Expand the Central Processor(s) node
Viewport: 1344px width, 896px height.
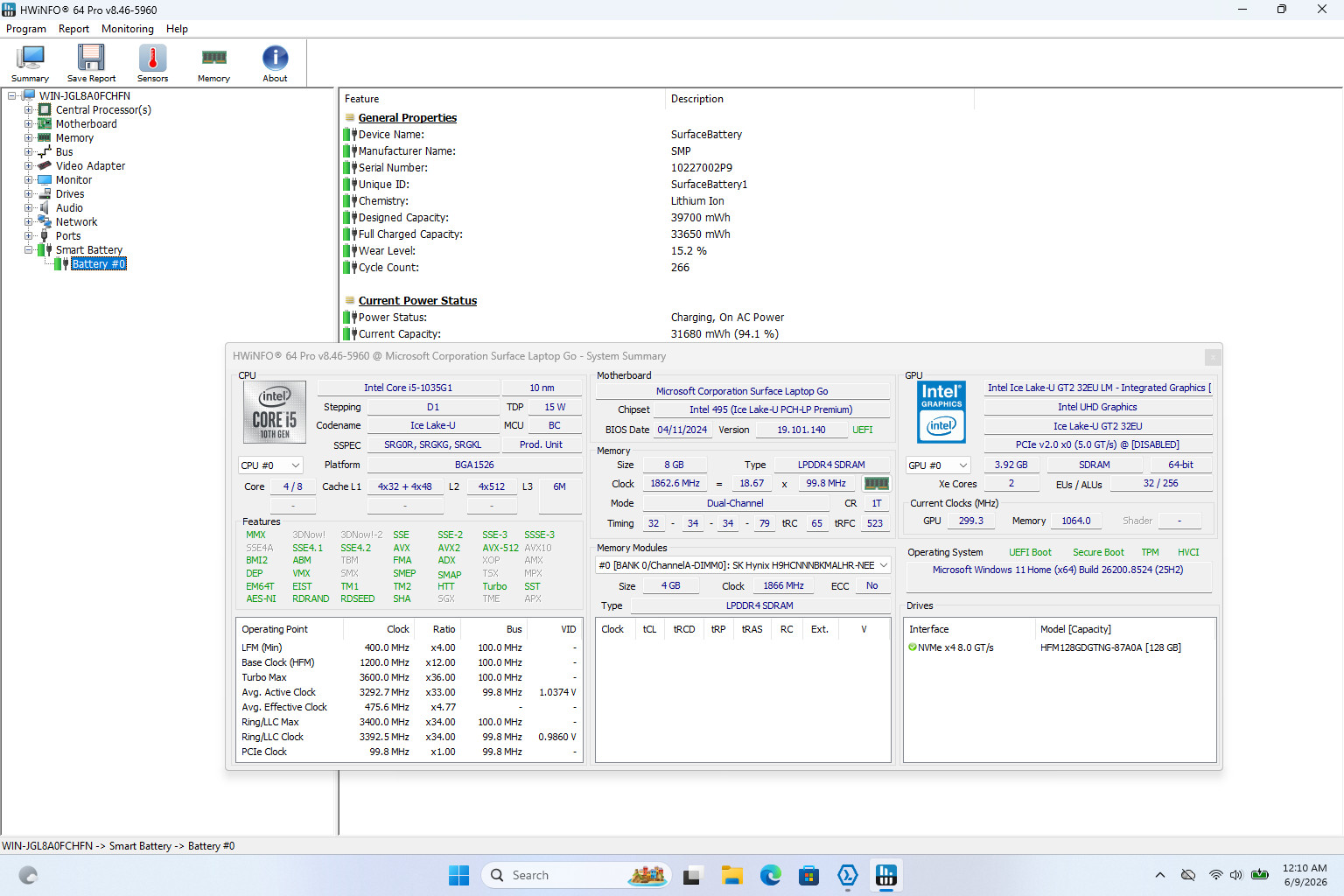(29, 110)
